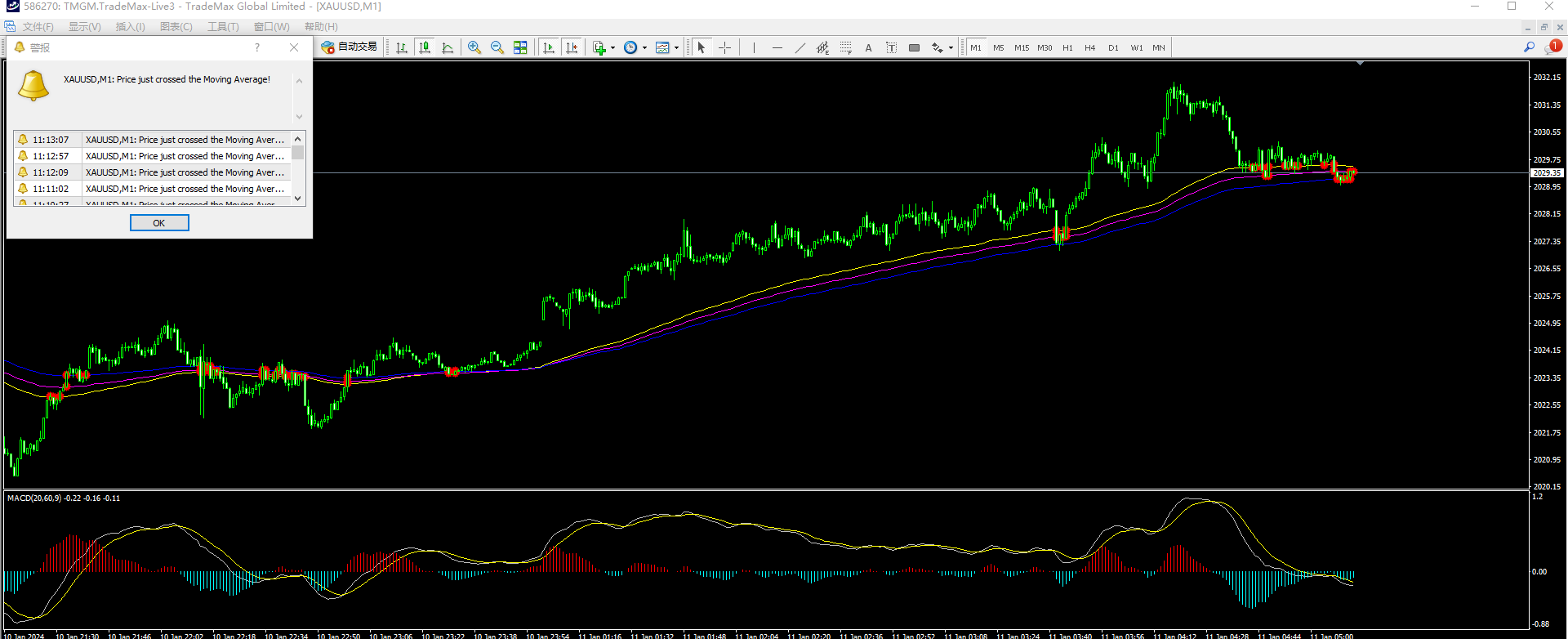Screen dimensions: 1568x639
Task: Switch to the M5 timeframe
Action: tap(999, 47)
